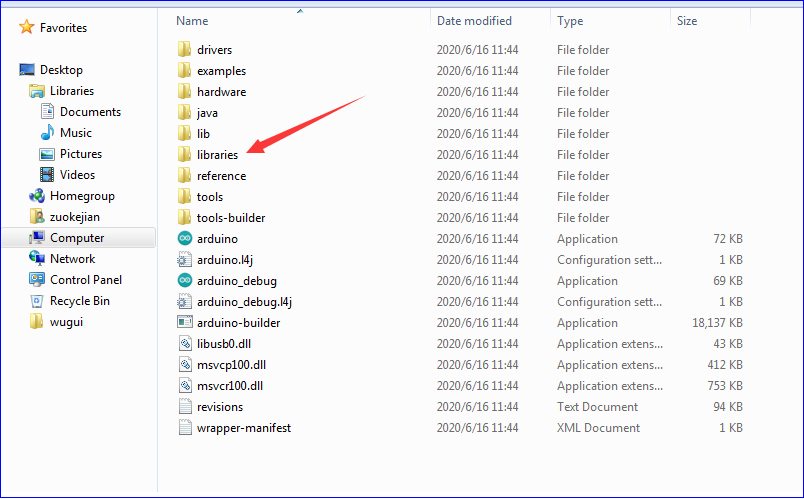This screenshot has width=804, height=499.
Task: Open Libraries in the navigation pane
Action: click(x=72, y=91)
